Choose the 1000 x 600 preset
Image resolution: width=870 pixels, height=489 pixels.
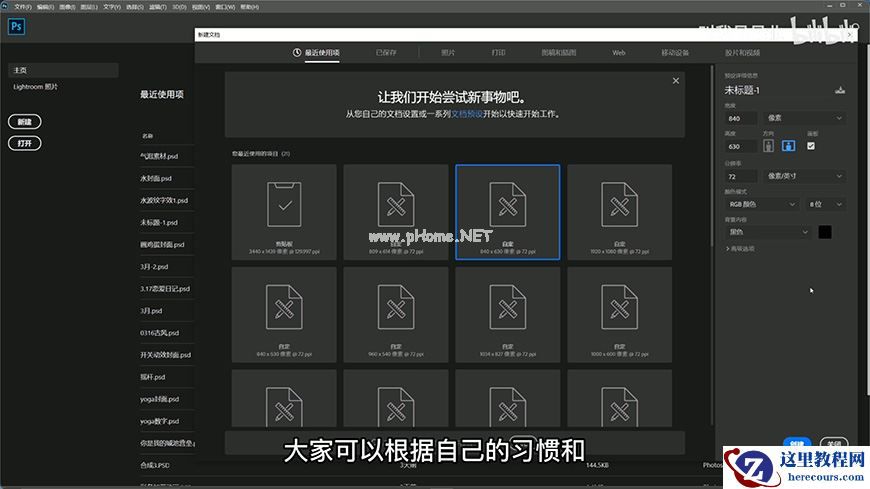tap(620, 314)
